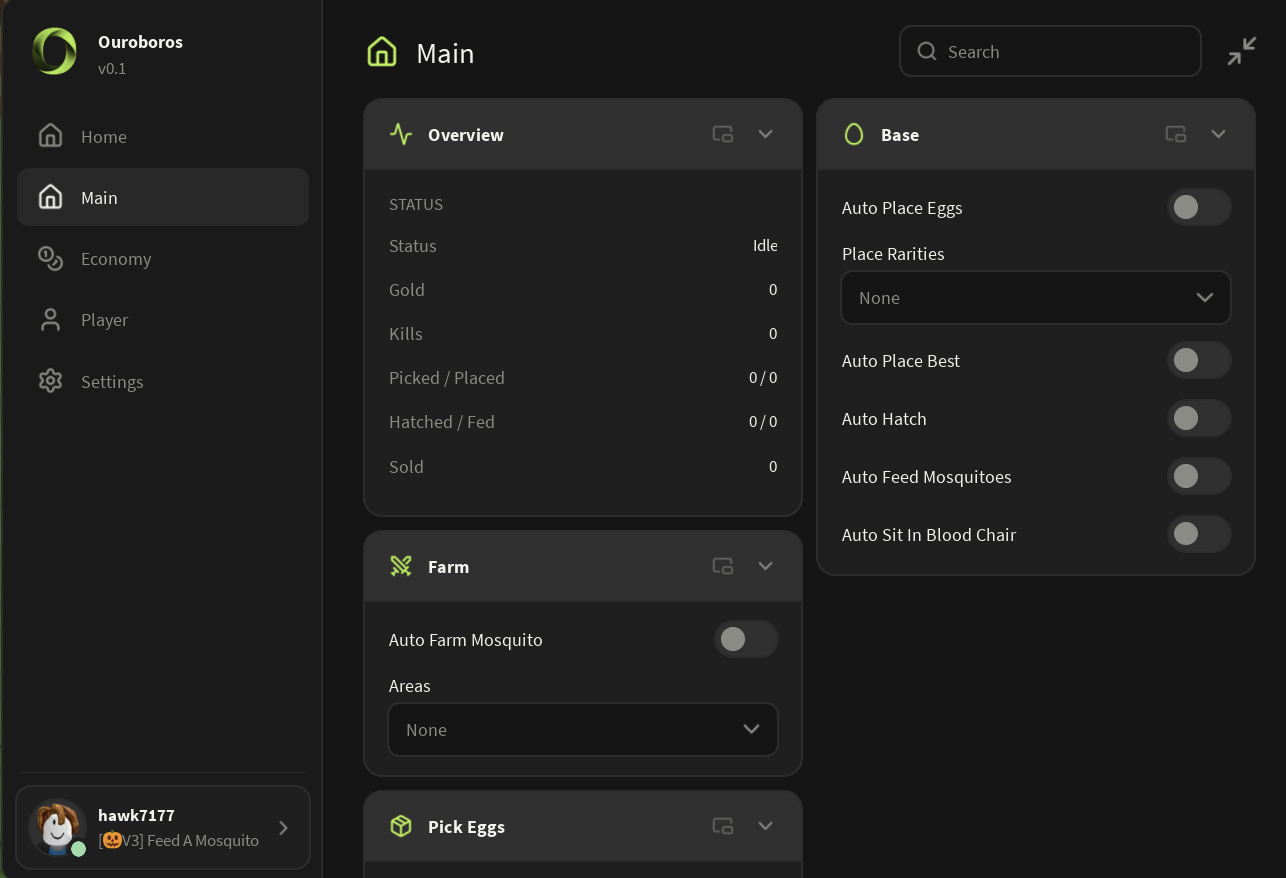Click the Settings gear icon in sidebar
1286x878 pixels.
tap(50, 381)
